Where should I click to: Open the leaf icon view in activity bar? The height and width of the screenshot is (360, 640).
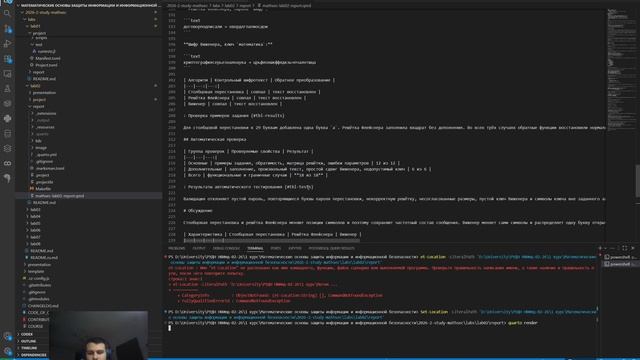click(7, 178)
